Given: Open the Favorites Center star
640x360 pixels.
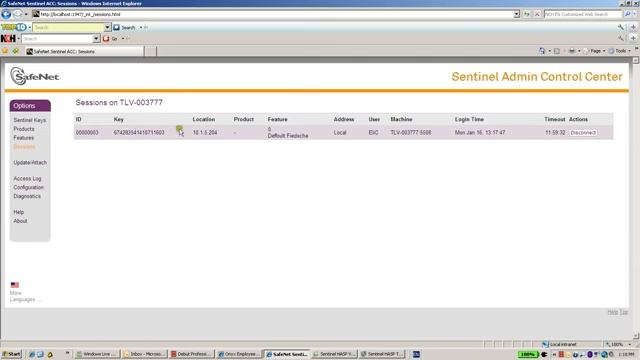Looking at the screenshot, I should click(x=5, y=51).
